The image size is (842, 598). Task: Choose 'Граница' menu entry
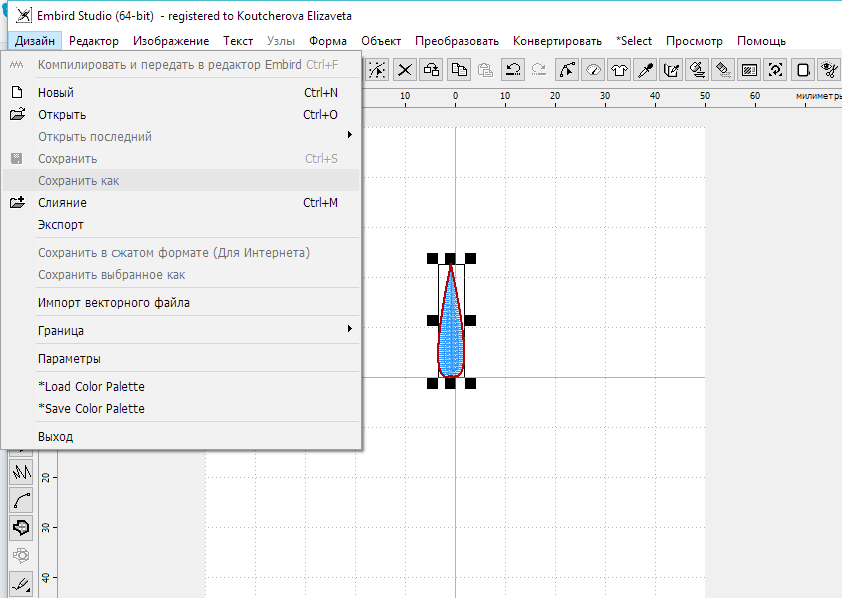click(181, 330)
